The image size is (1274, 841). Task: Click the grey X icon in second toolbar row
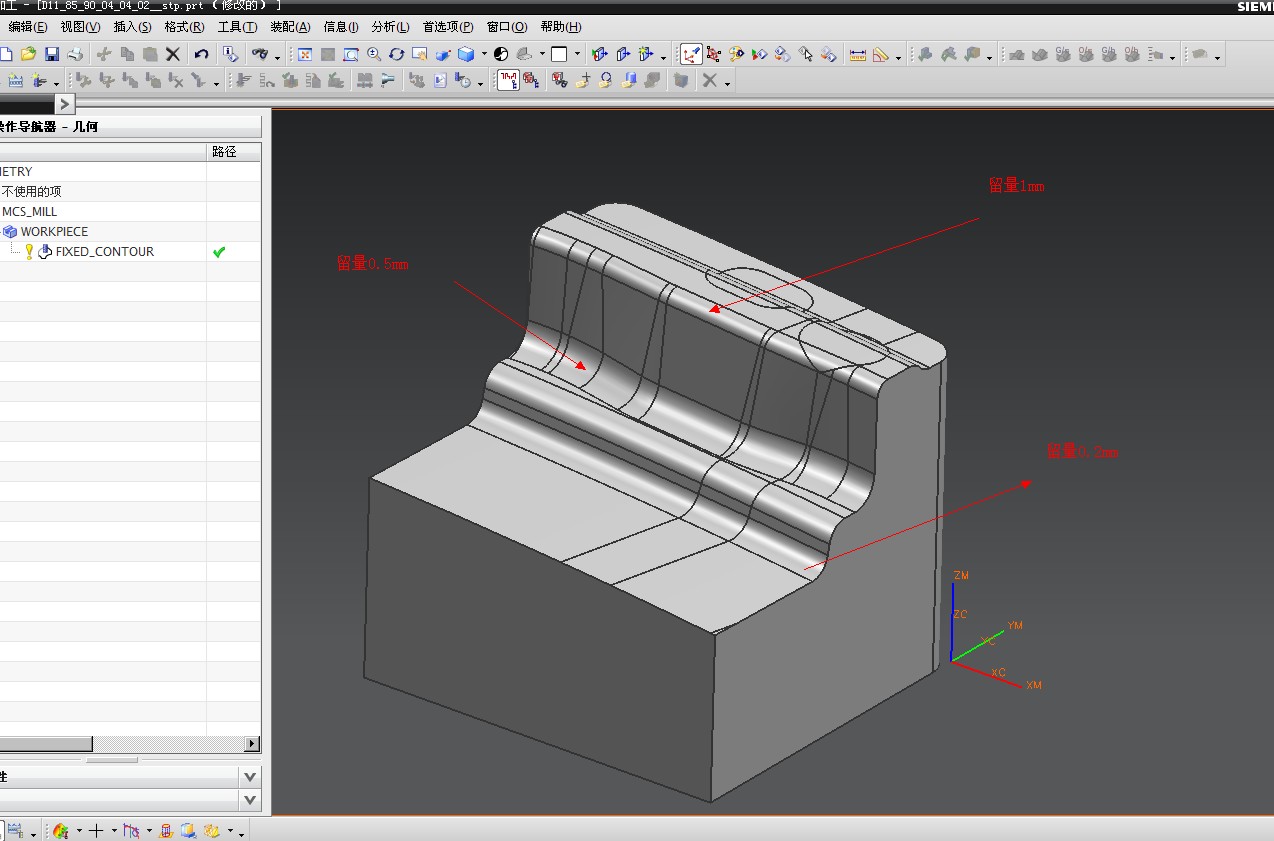709,81
